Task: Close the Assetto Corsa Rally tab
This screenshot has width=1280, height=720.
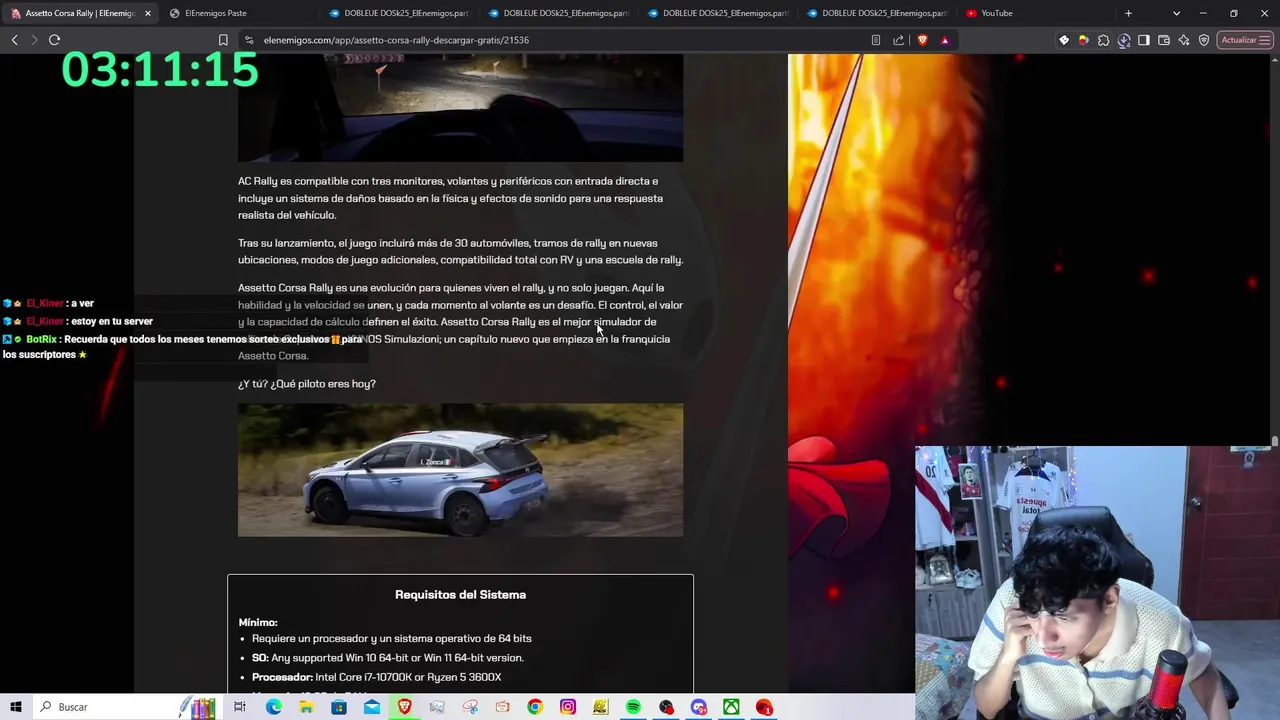Action: [x=148, y=13]
